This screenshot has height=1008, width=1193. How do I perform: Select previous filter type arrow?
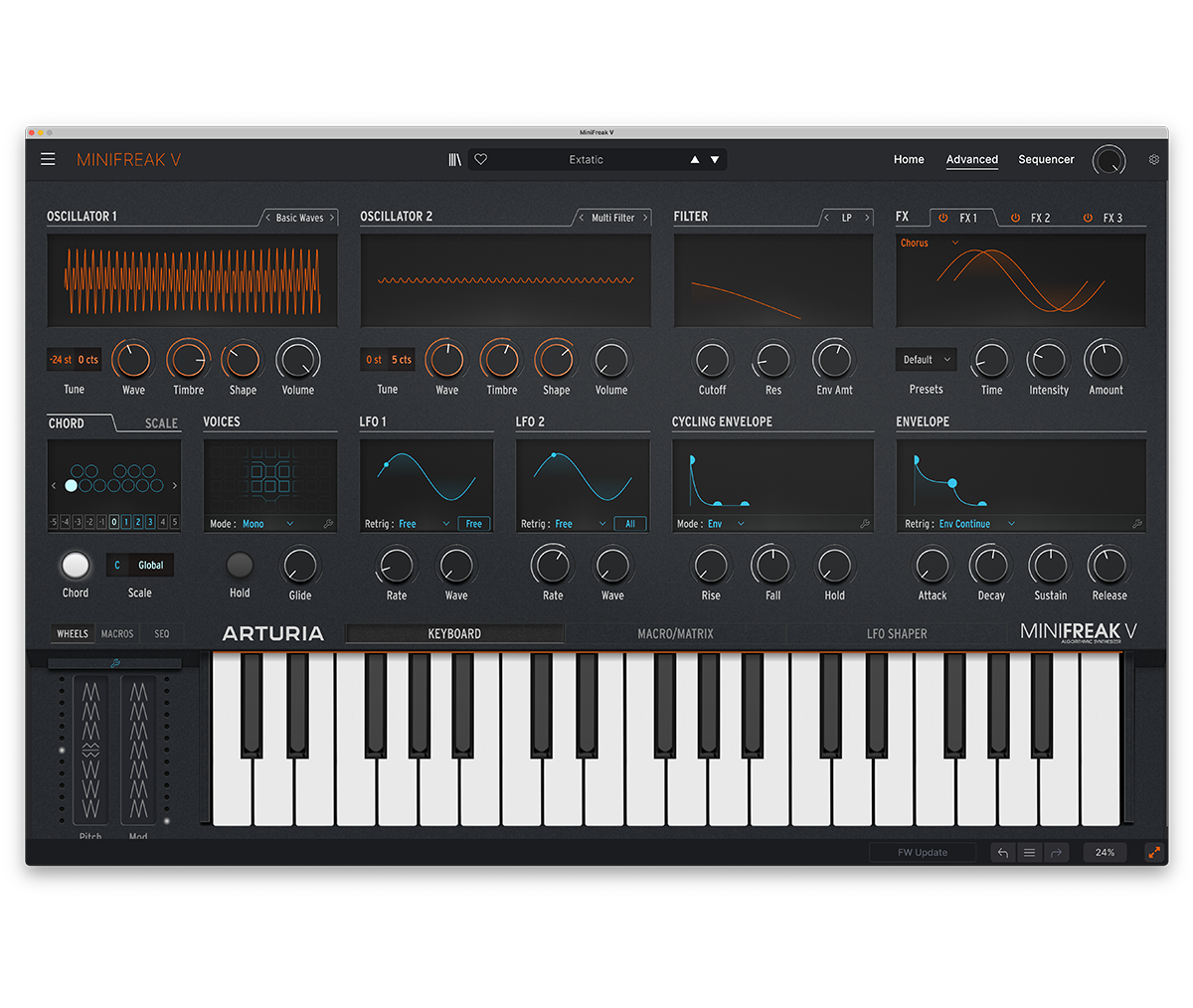click(826, 218)
